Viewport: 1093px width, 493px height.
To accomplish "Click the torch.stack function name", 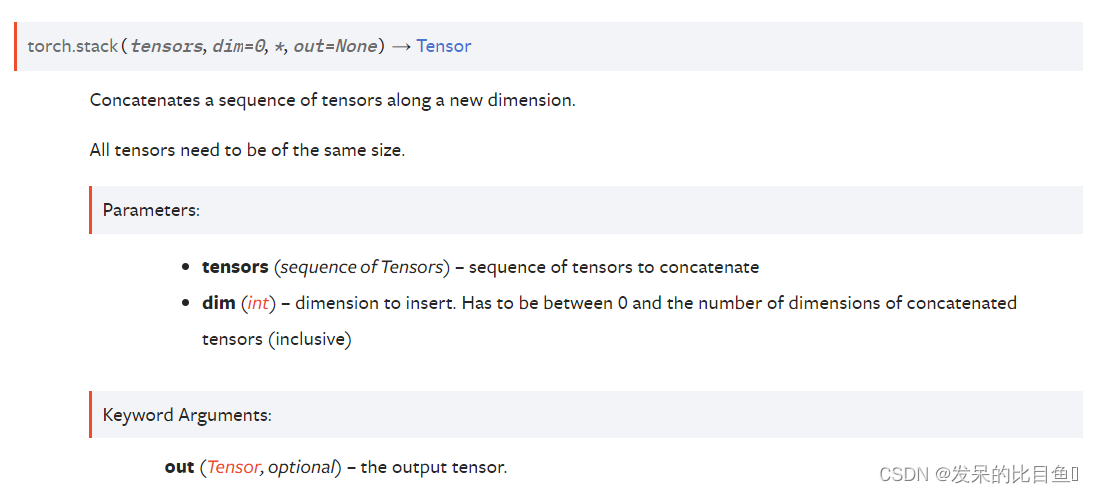I will coord(72,47).
